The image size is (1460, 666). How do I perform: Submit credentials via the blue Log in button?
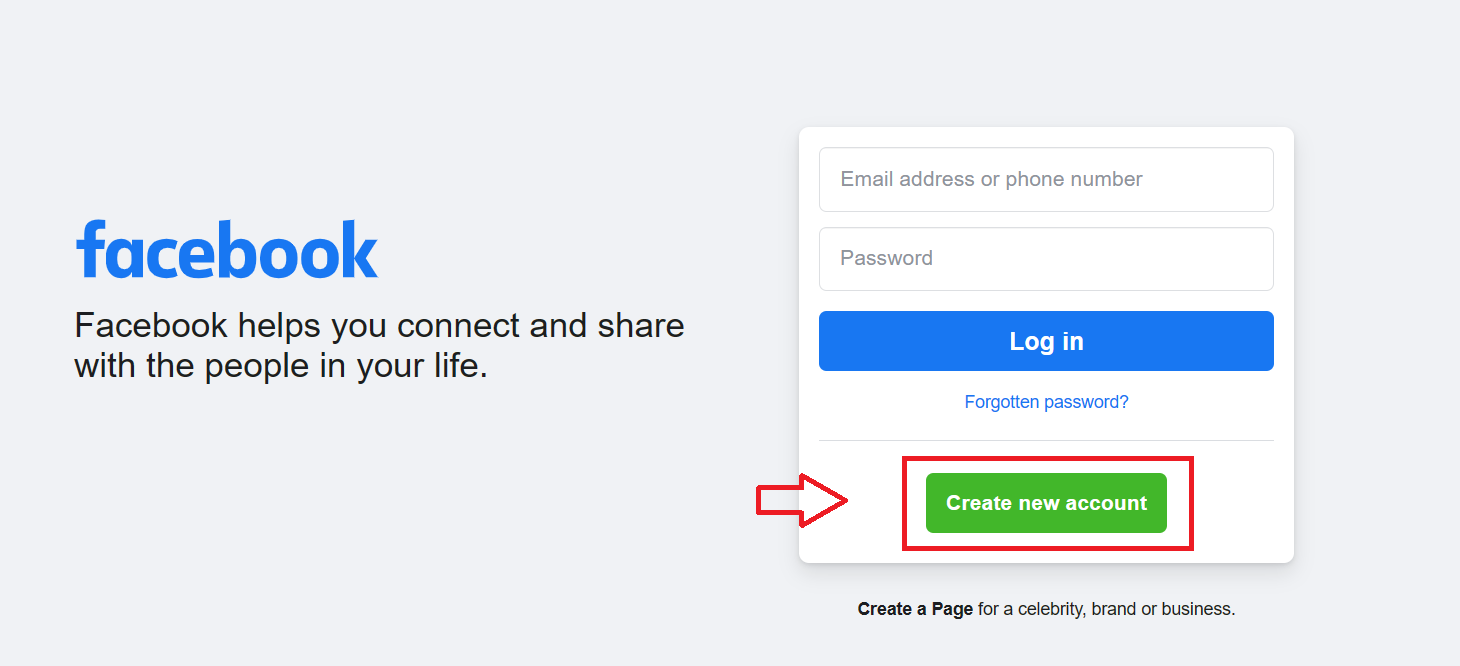[x=1046, y=340]
